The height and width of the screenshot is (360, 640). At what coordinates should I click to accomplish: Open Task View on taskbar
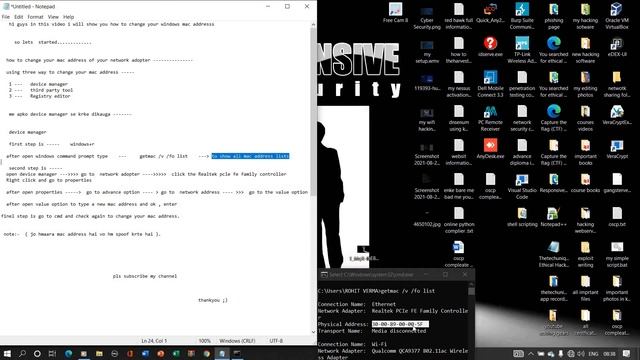pyautogui.click(x=52, y=353)
